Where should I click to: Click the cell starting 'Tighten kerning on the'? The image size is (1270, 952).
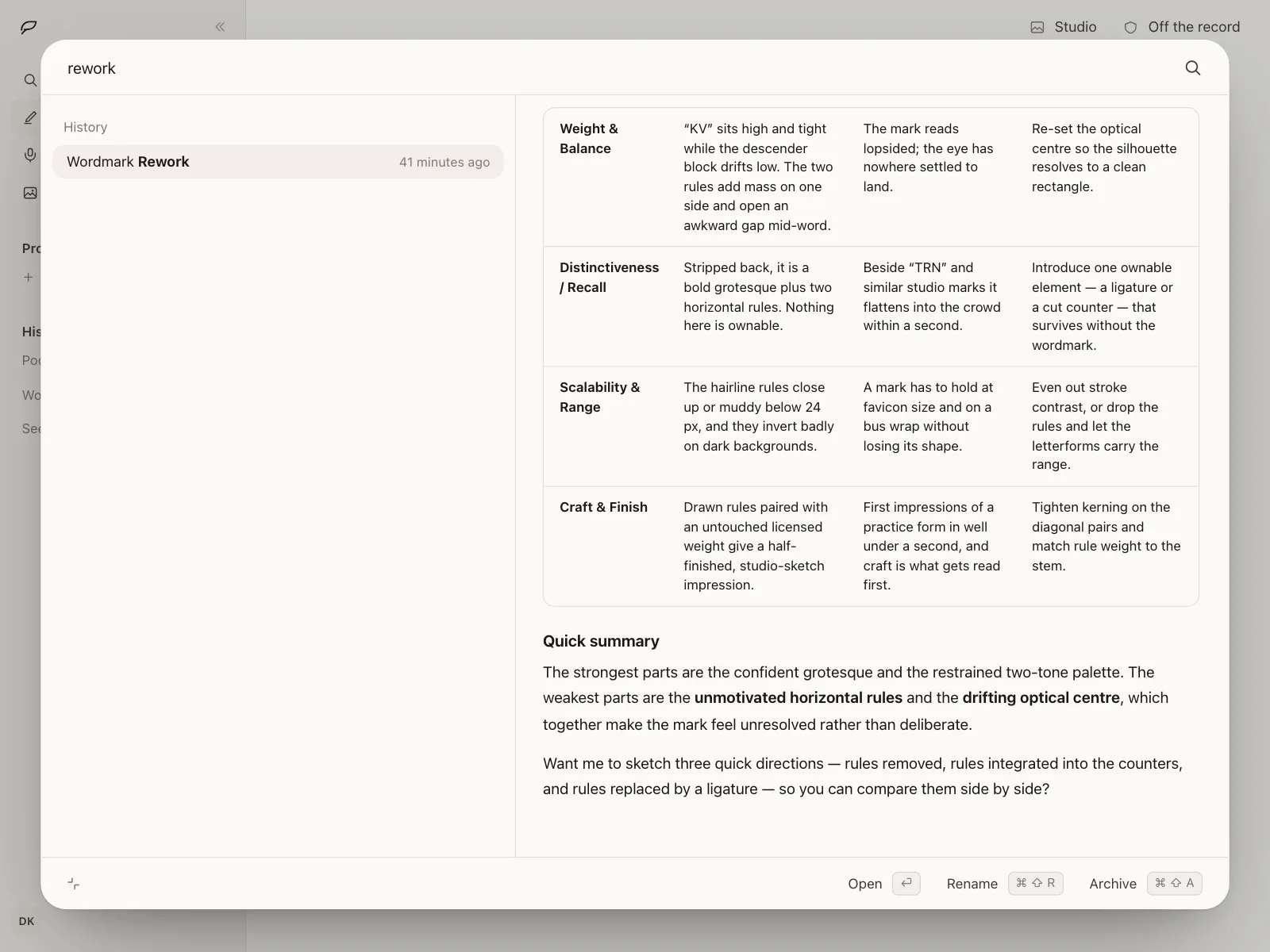click(1106, 536)
